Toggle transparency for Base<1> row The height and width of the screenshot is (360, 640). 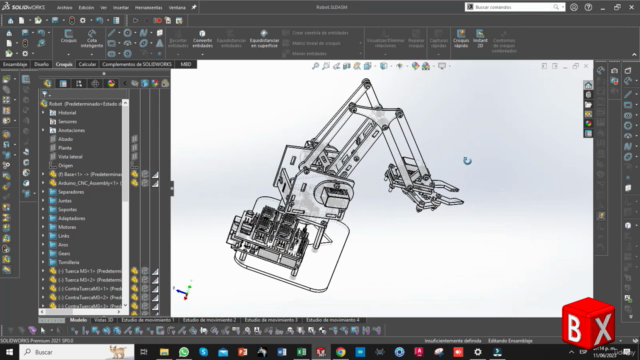pyautogui.click(x=155, y=174)
